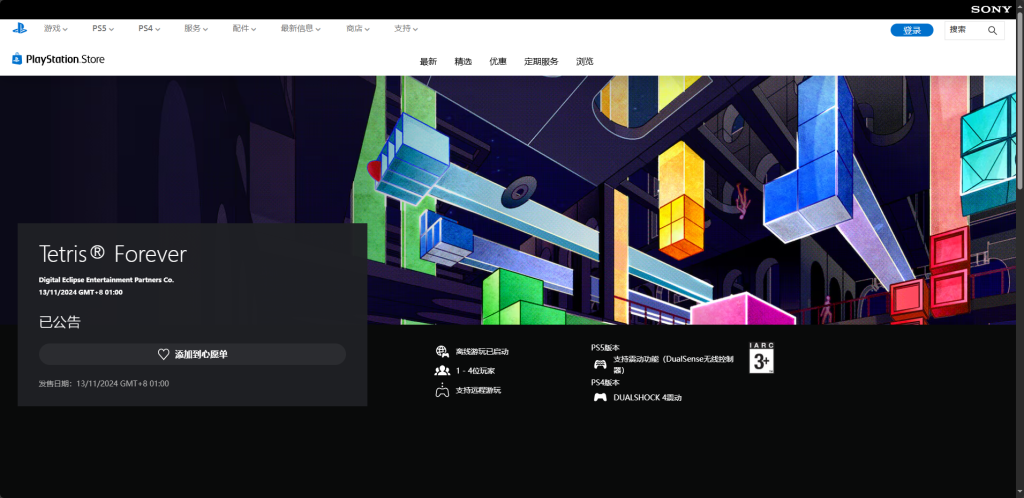1024x498 pixels.
Task: Click Digital Eclipse Entertainment Partners Co. text
Action: 106,279
